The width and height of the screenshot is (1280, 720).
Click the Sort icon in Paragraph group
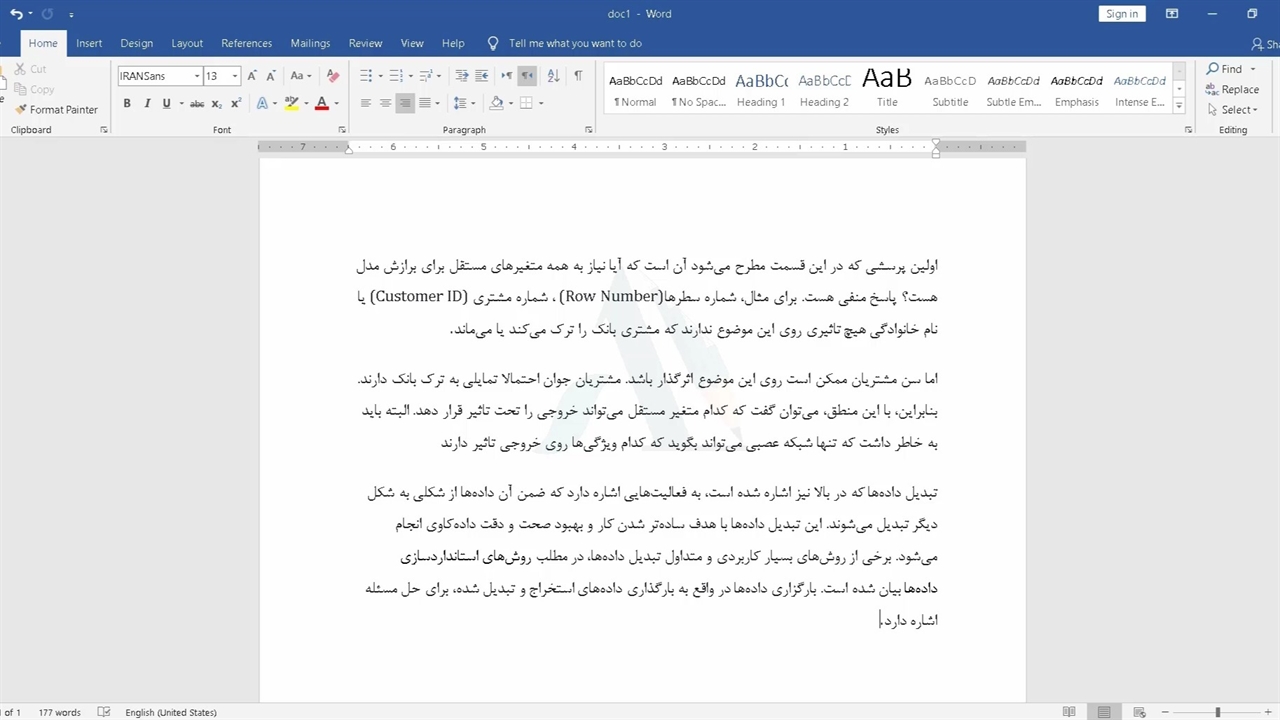point(551,76)
